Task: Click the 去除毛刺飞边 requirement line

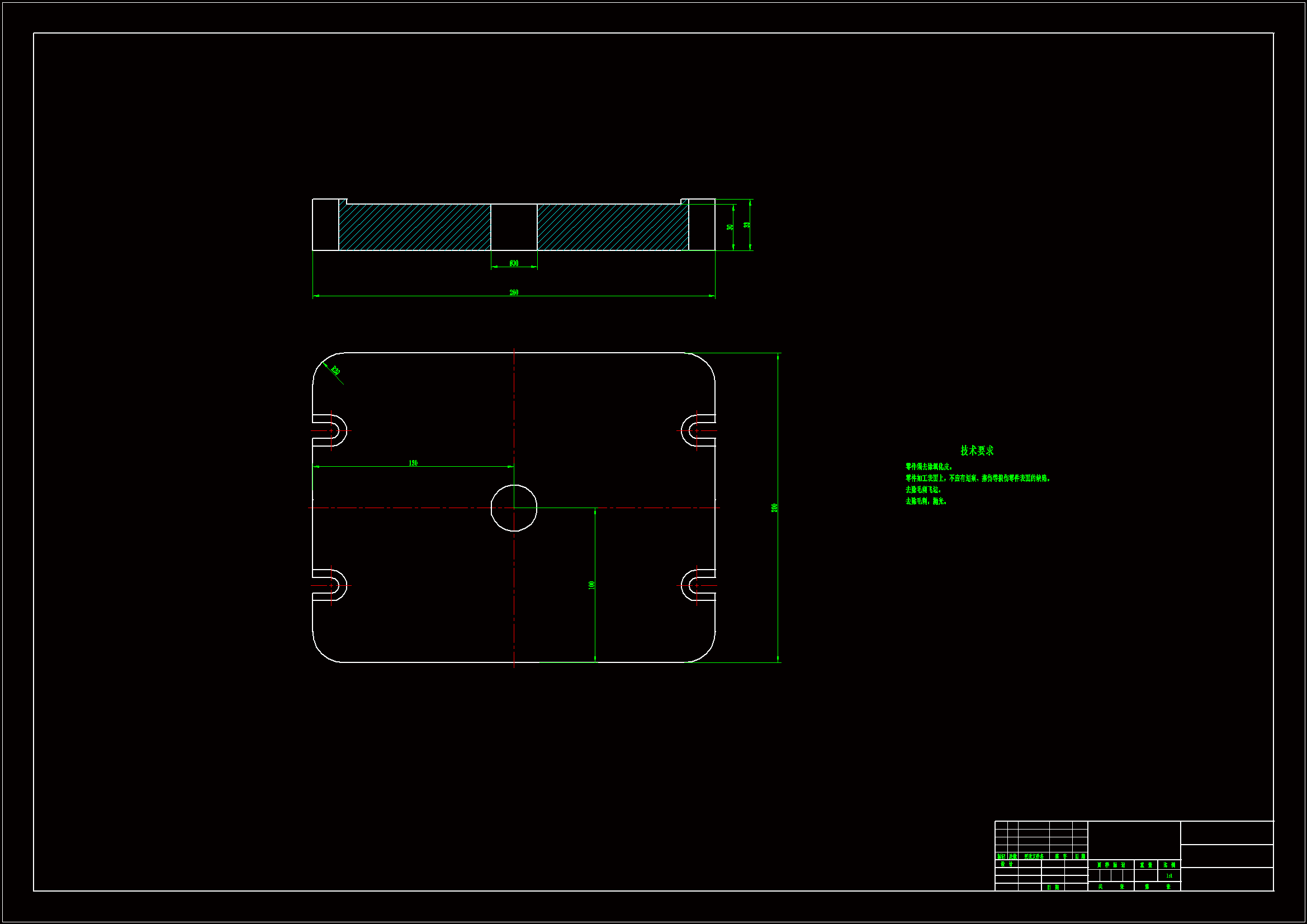Action: coord(923,490)
